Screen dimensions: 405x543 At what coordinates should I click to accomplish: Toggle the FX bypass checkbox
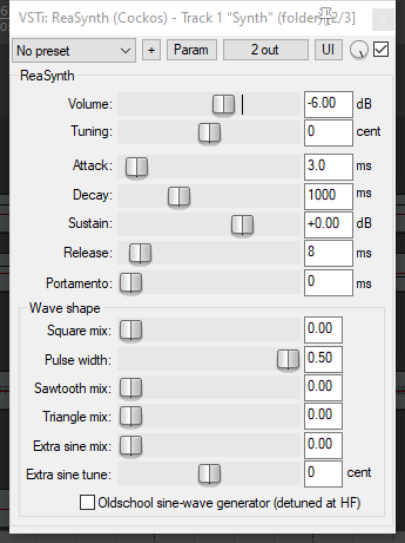(x=381, y=50)
